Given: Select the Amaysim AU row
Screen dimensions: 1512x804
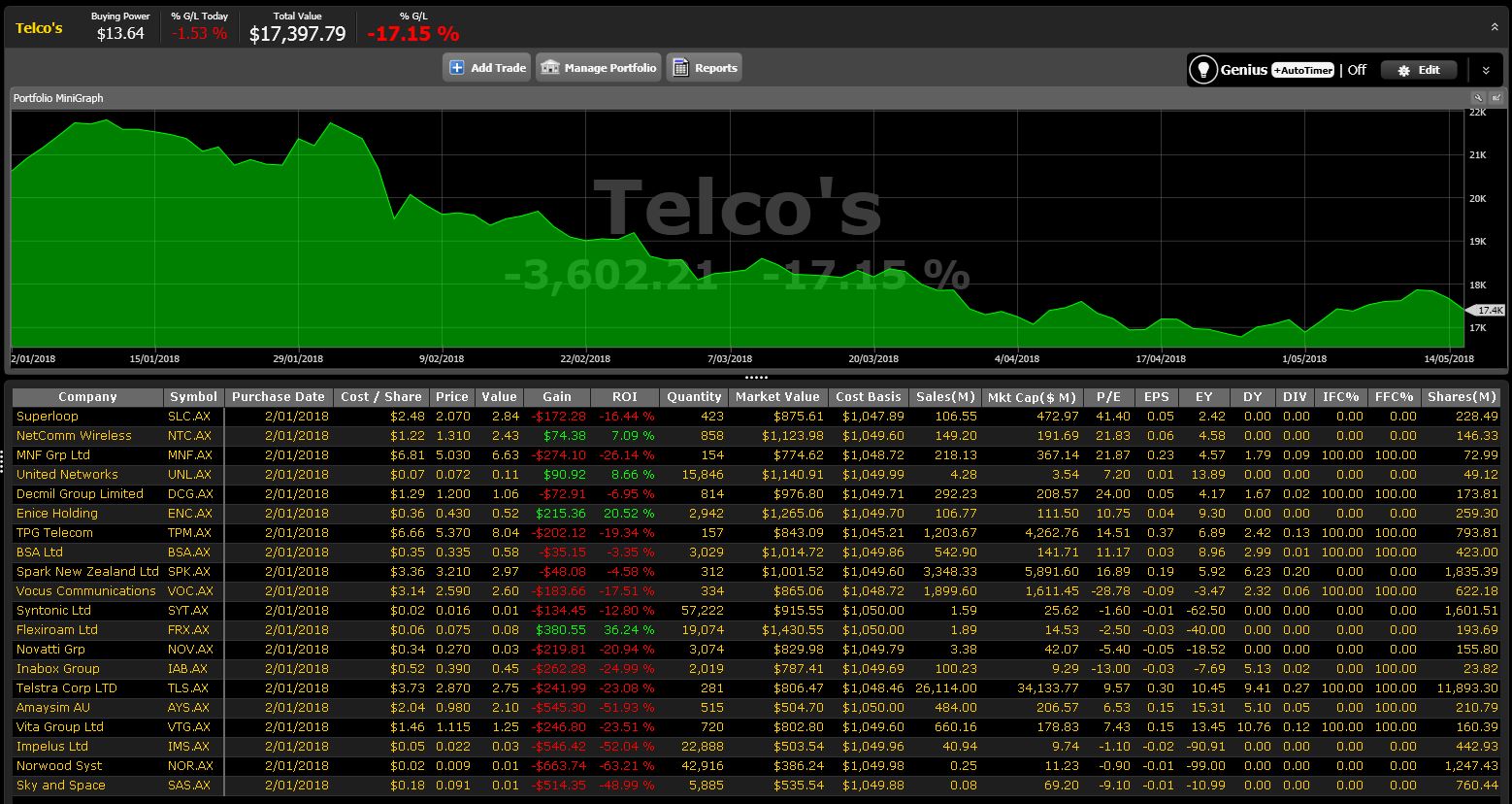Looking at the screenshot, I should click(x=757, y=707).
